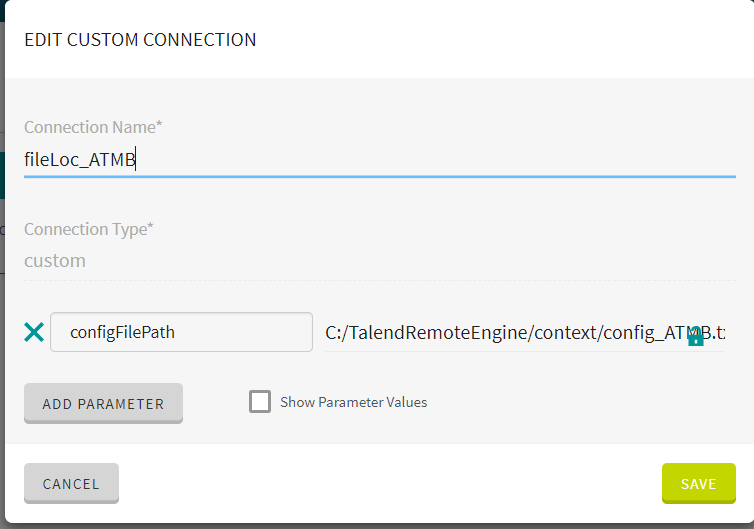The image size is (754, 529).
Task: Click the word configFilePath inside its box
Action: (122, 332)
